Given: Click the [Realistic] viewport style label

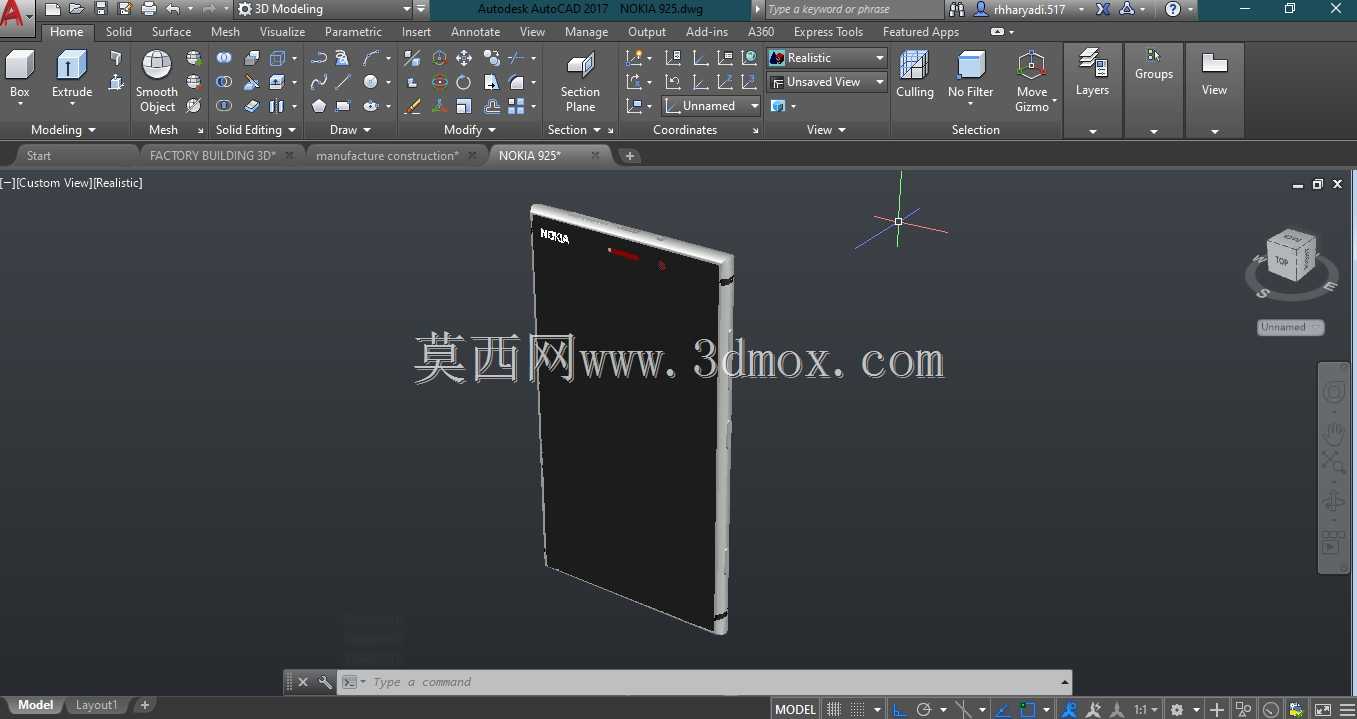Looking at the screenshot, I should click(118, 183).
